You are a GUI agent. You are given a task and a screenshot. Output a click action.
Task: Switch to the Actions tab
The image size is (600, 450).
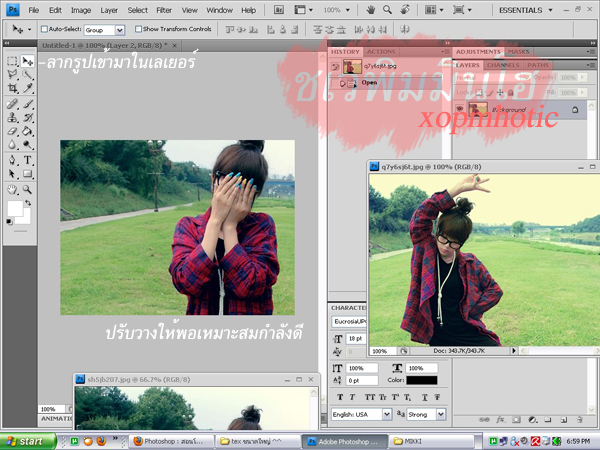[x=381, y=52]
